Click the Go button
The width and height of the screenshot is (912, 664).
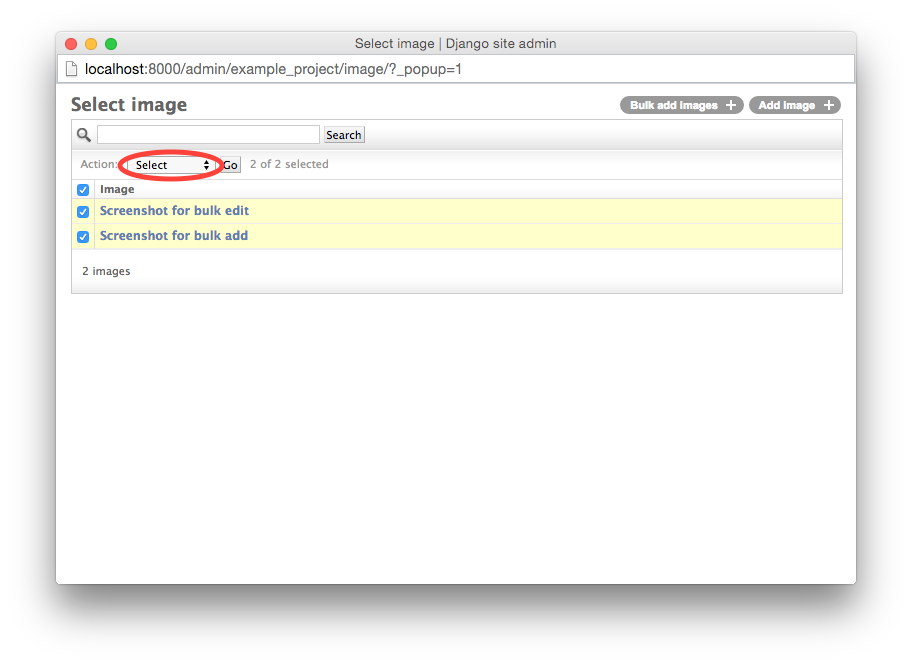(230, 165)
